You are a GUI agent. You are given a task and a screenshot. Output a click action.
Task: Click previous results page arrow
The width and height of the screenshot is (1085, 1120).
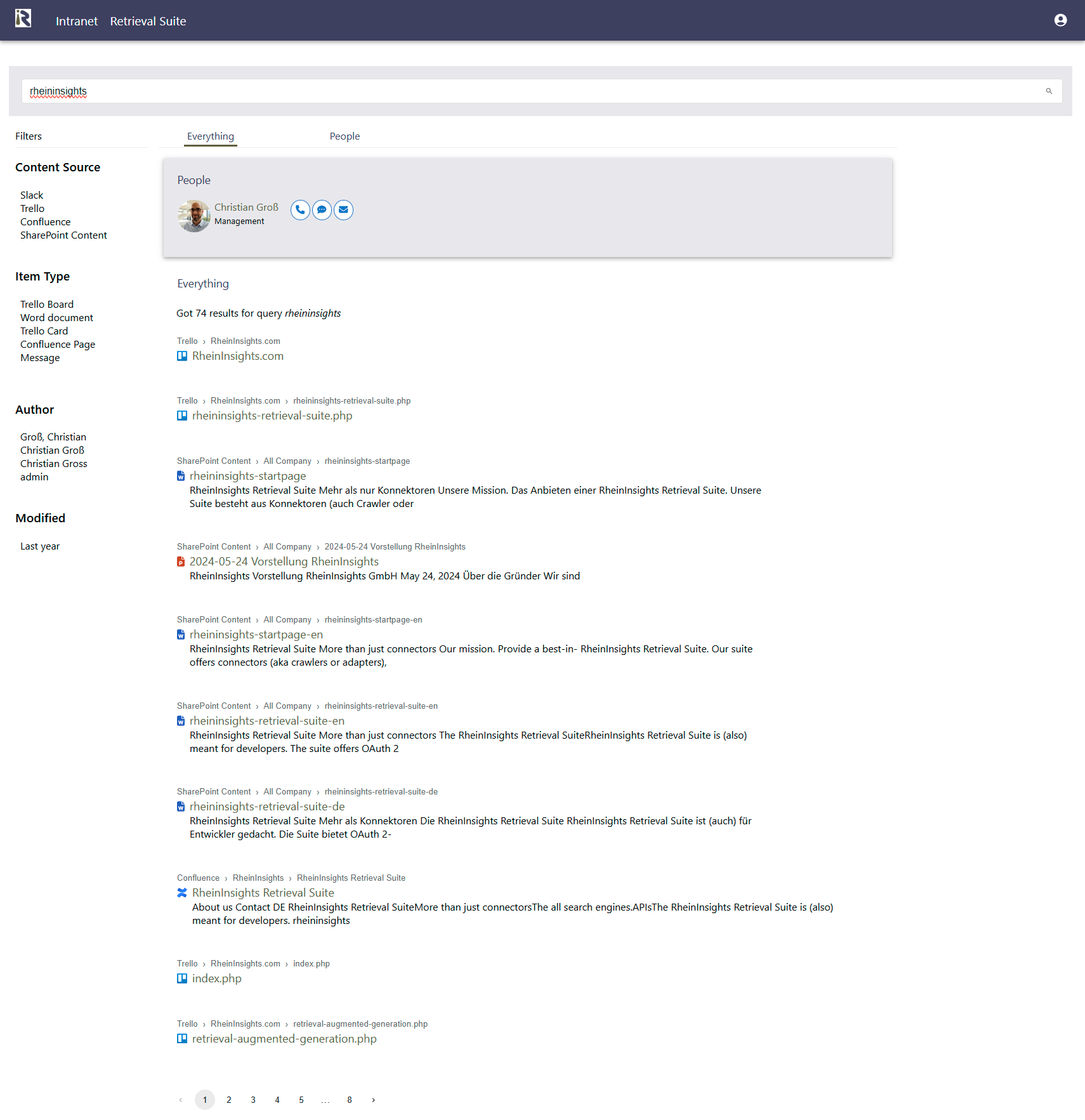coord(181,1100)
